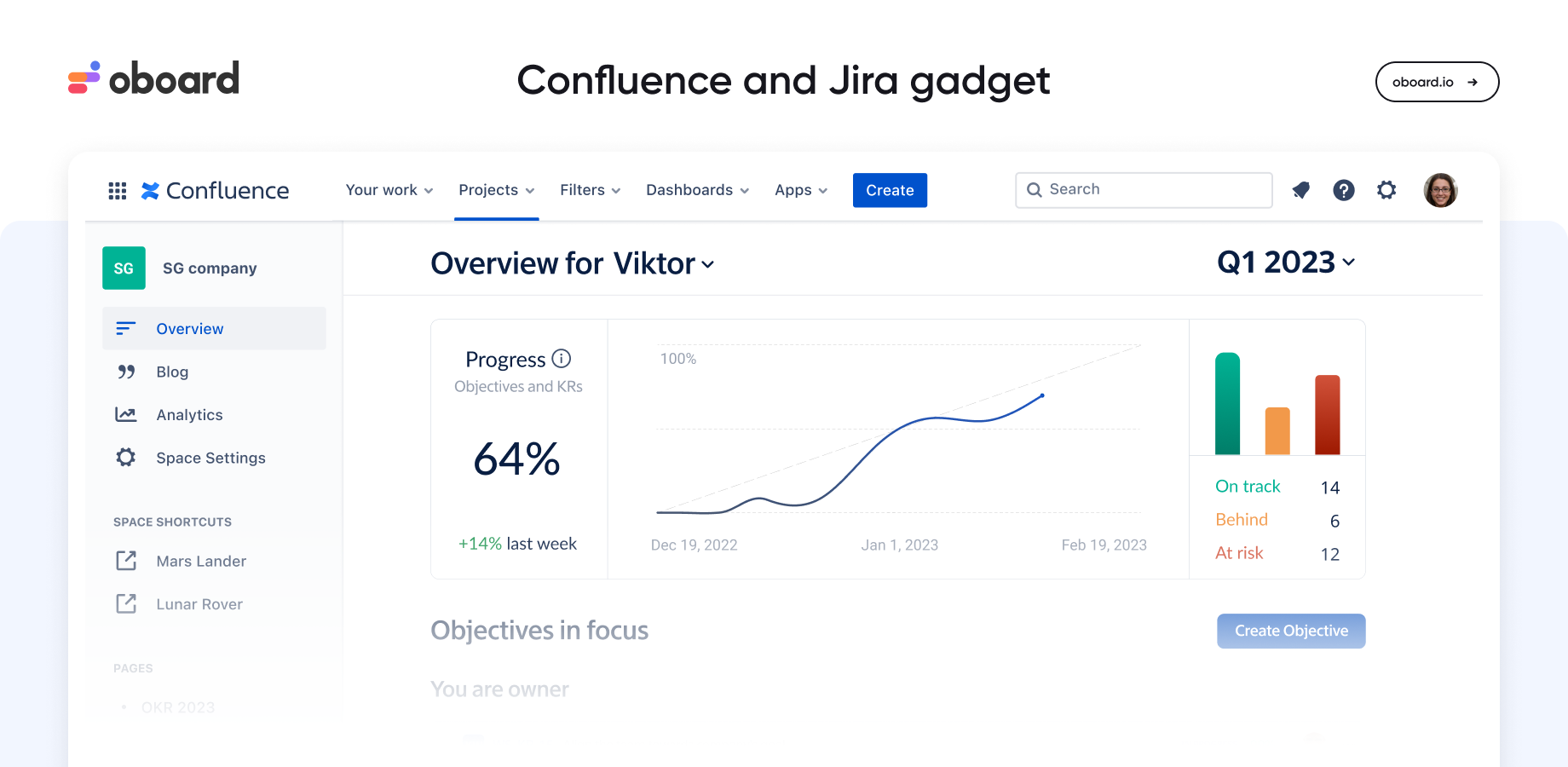This screenshot has height=767, width=1568.
Task: Expand the Viktor owner dropdown
Action: click(x=707, y=265)
